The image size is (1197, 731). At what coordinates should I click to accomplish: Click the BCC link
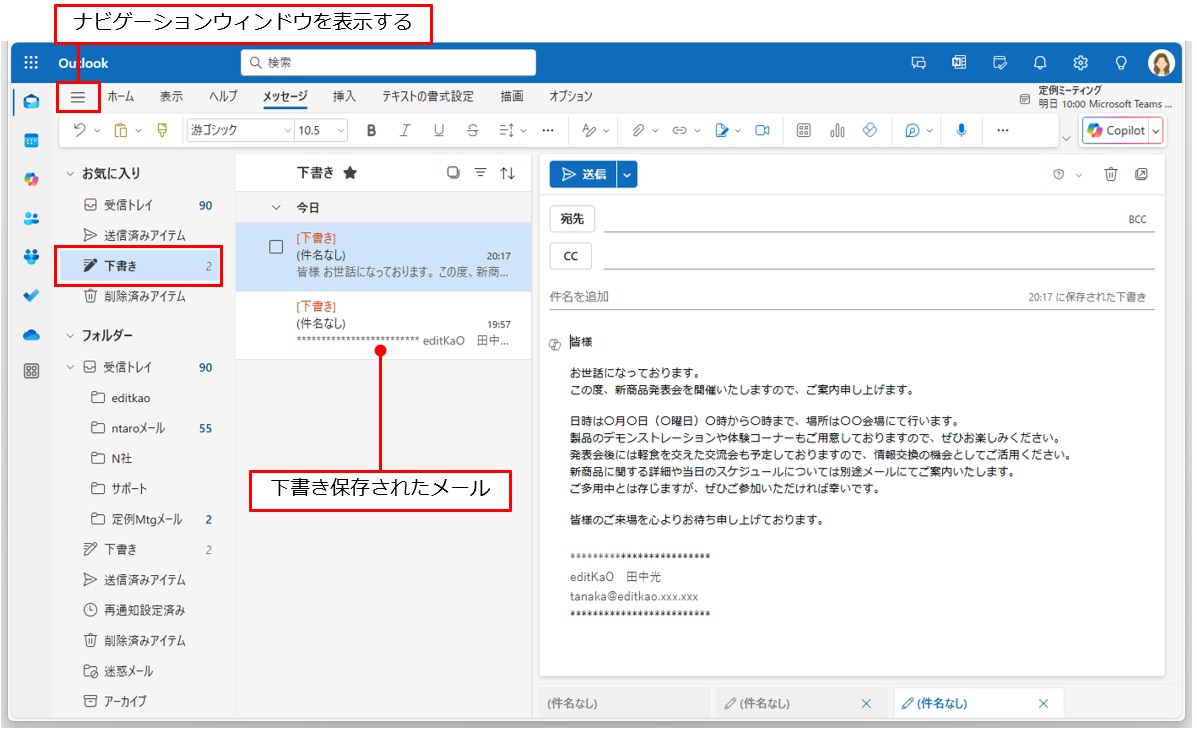coord(1137,220)
